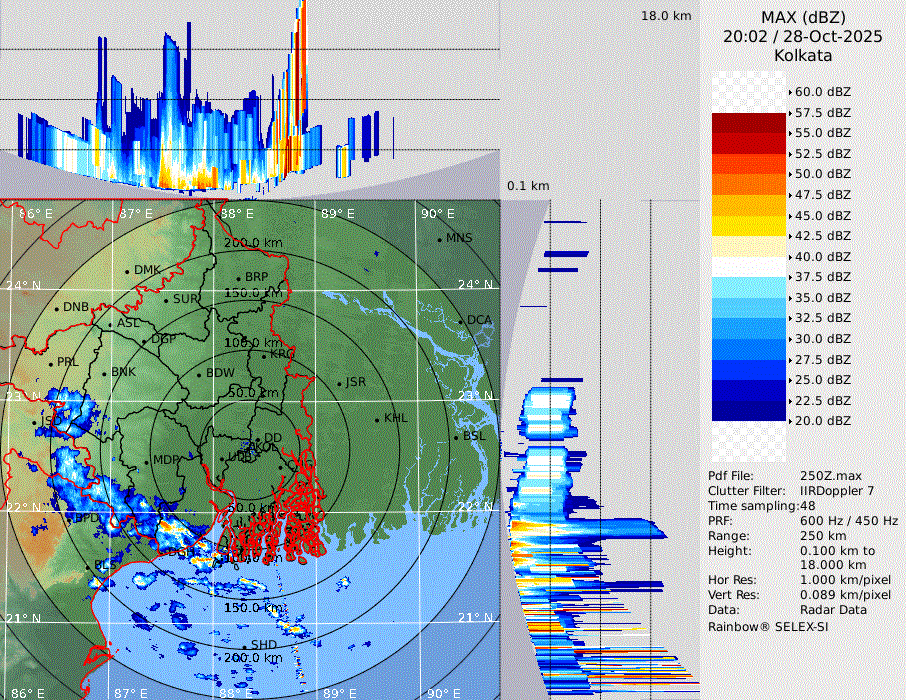The image size is (906, 700).
Task: Click the MNS station marker on map
Action: click(x=439, y=239)
